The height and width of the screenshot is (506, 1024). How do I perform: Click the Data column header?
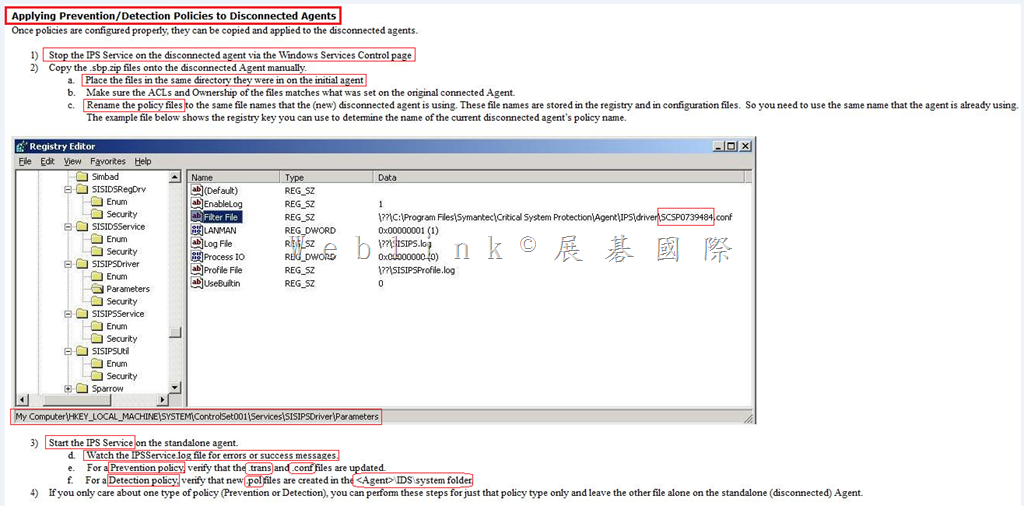(388, 177)
